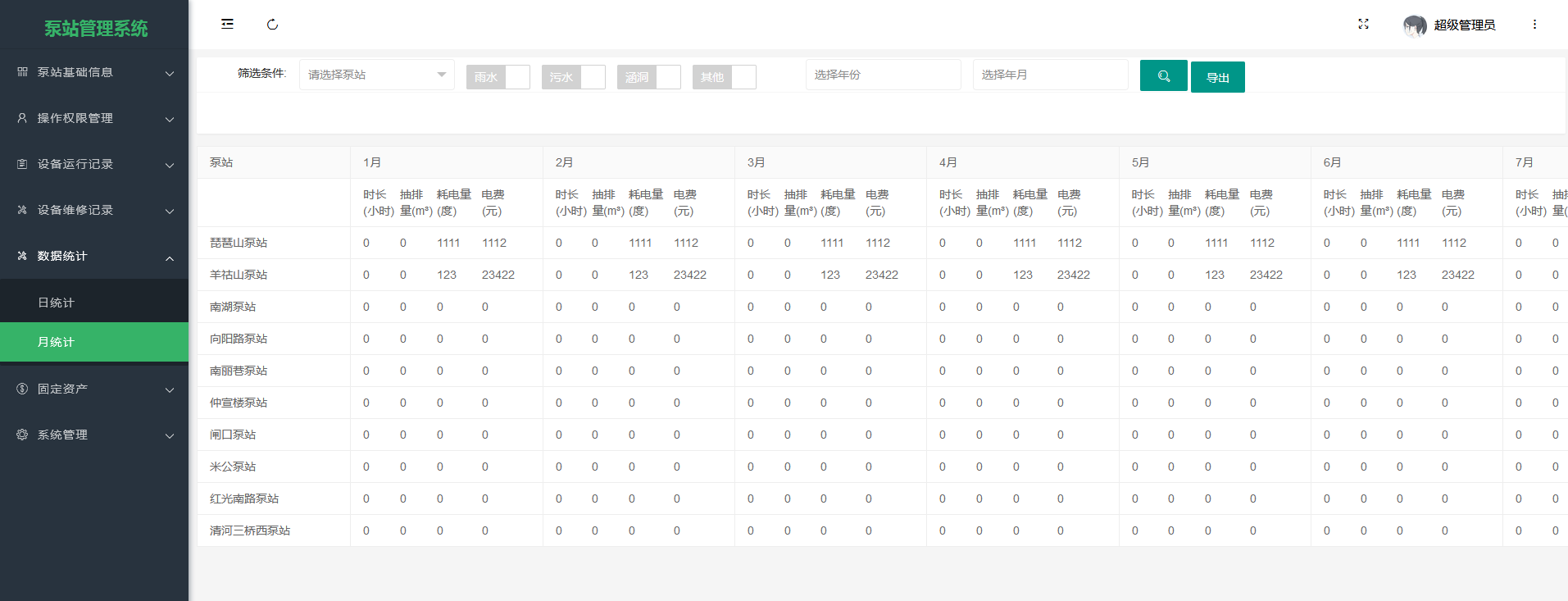Image resolution: width=1568 pixels, height=601 pixels.
Task: Open the vertical three-dot more options menu
Action: point(1534,25)
